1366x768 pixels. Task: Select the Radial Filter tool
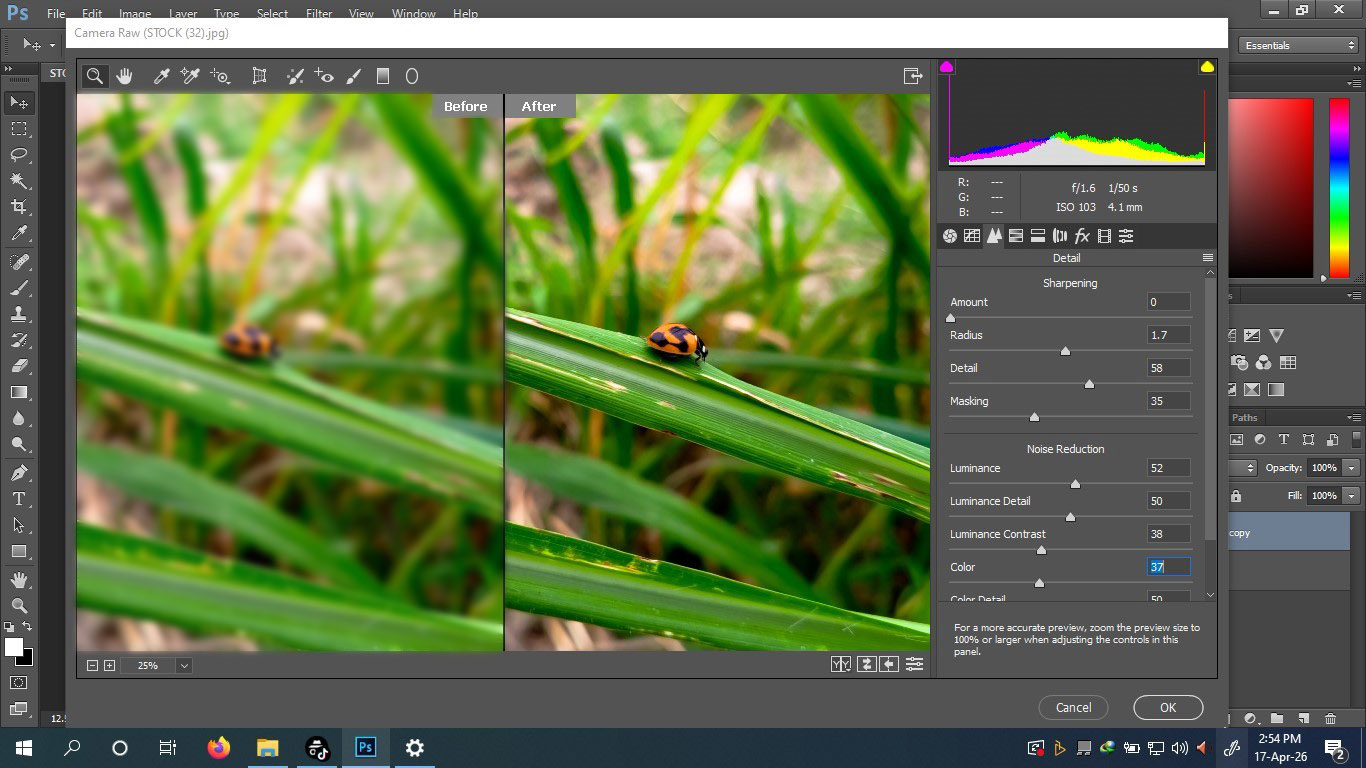tap(411, 76)
